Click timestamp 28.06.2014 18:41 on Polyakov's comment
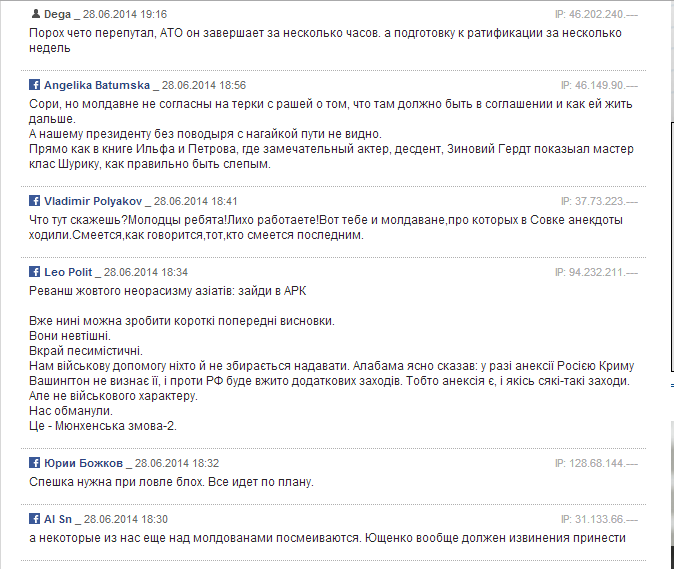 196,201
